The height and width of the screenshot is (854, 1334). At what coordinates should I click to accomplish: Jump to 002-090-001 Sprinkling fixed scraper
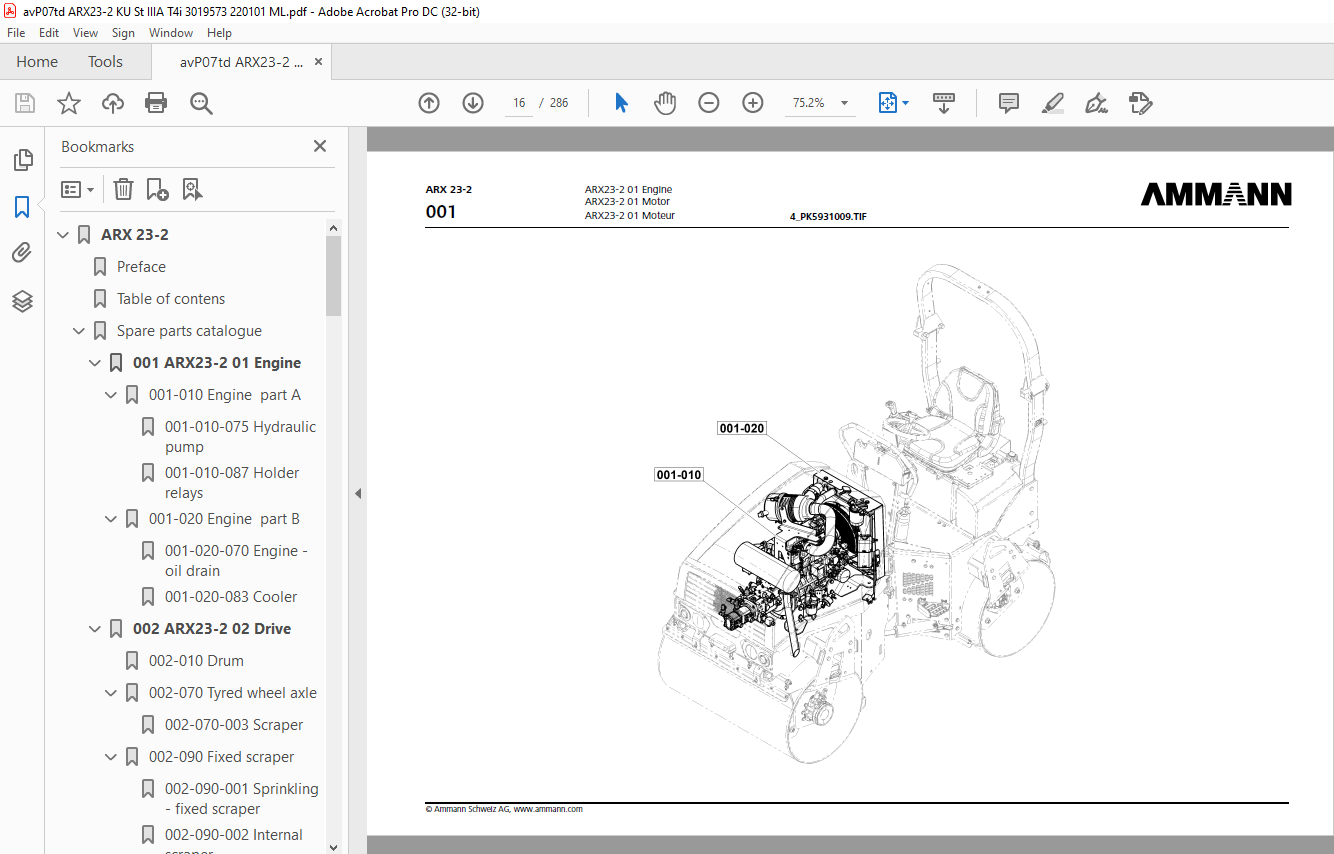(x=242, y=799)
